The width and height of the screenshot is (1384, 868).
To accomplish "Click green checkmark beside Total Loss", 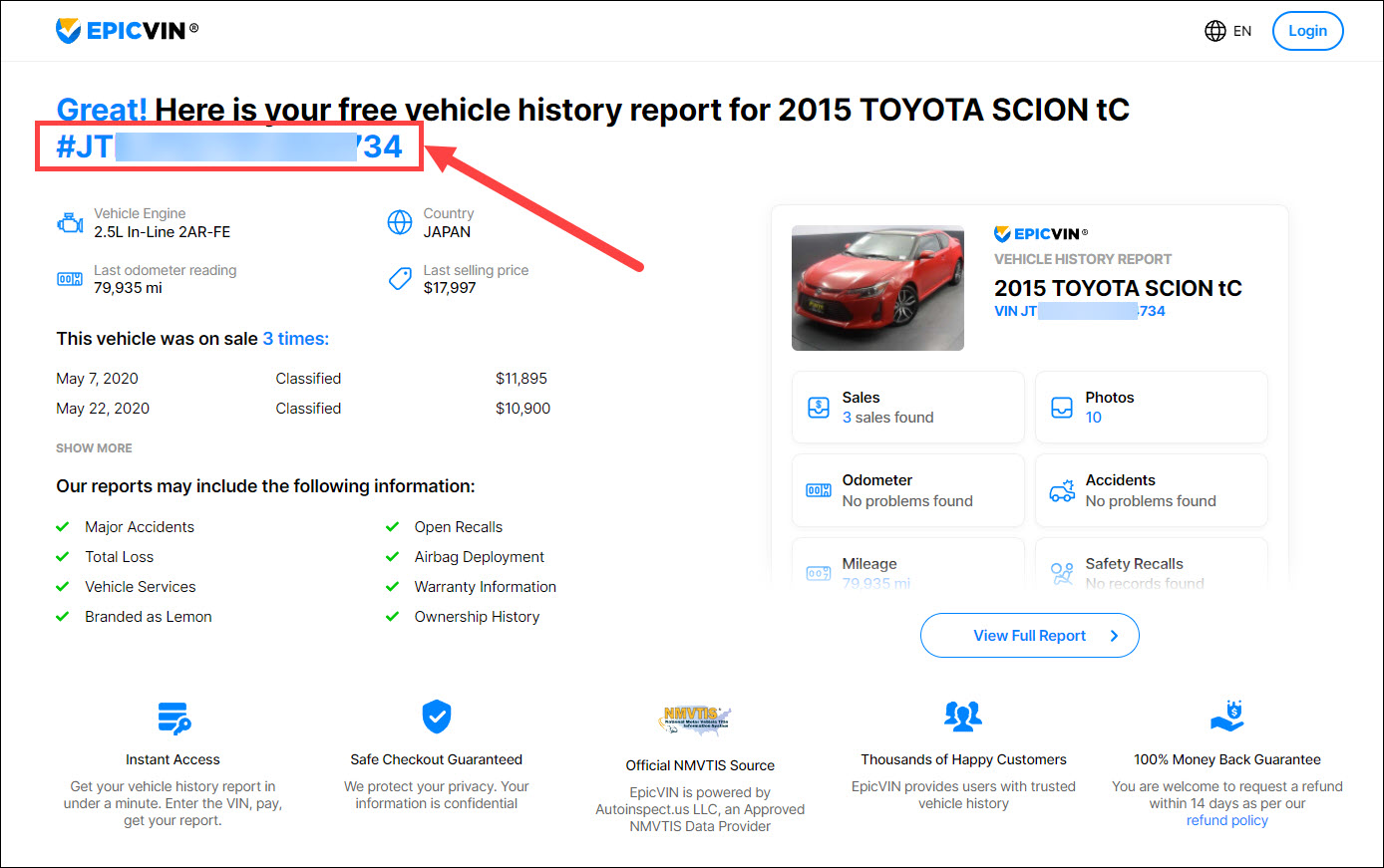I will tap(63, 557).
